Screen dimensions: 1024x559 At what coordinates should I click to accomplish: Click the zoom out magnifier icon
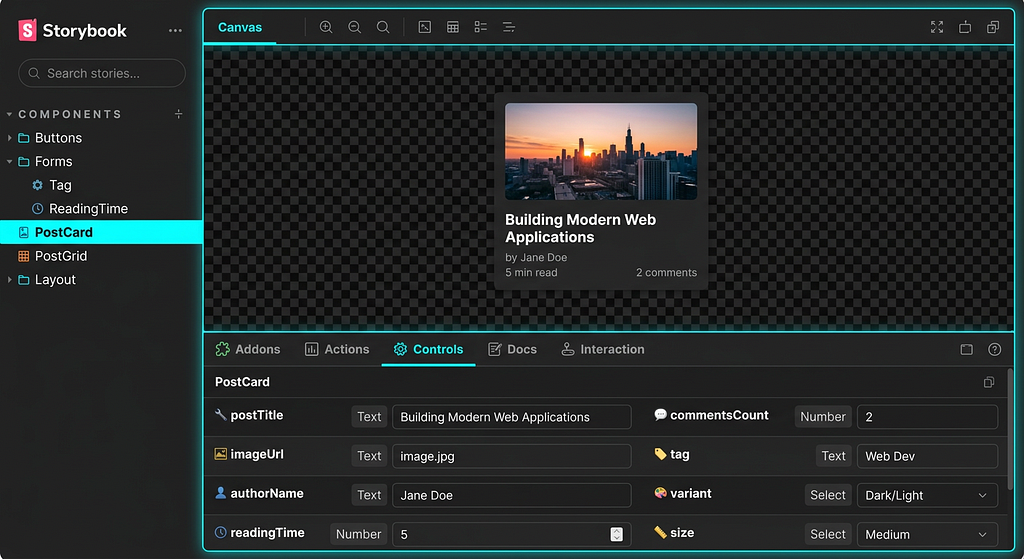(x=354, y=27)
